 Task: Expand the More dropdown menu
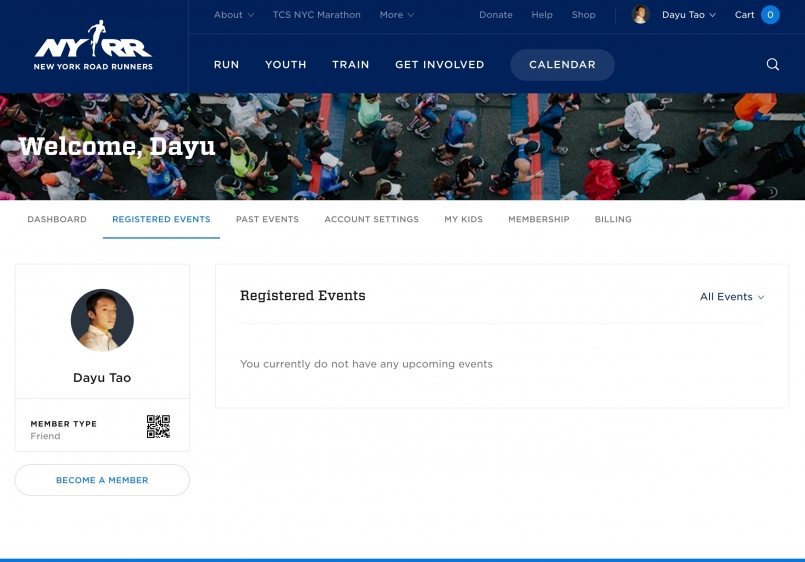(x=396, y=15)
